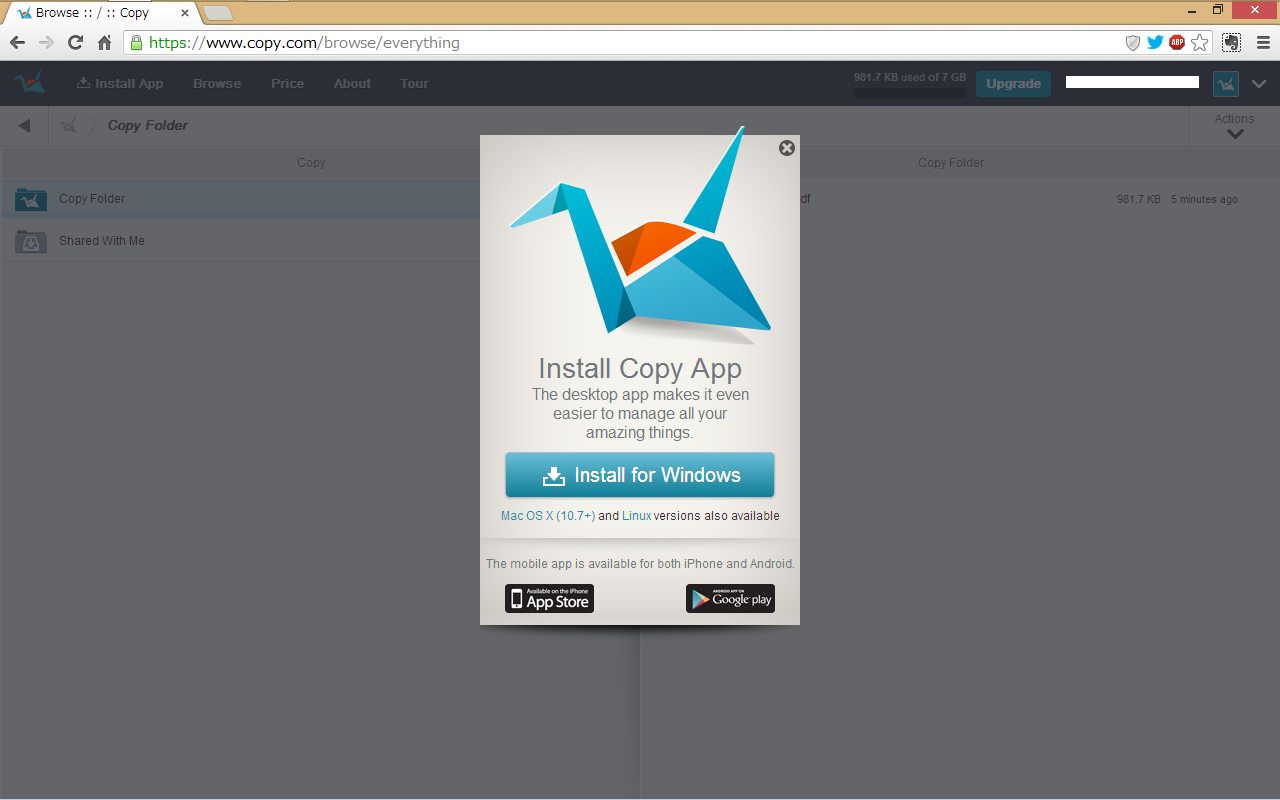
Task: Open the About menu item
Action: click(x=352, y=84)
